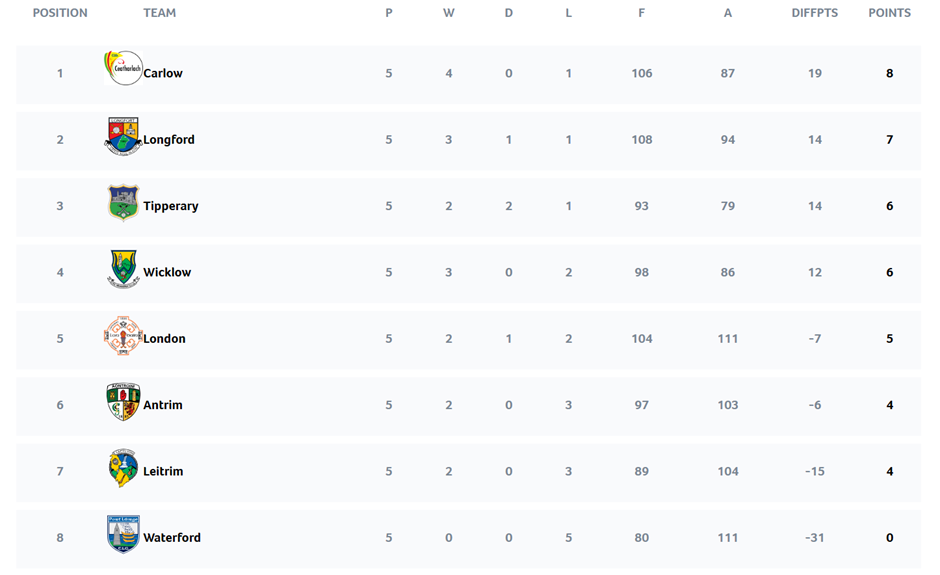940x575 pixels.
Task: Click the Longford county crest
Action: pyautogui.click(x=123, y=136)
